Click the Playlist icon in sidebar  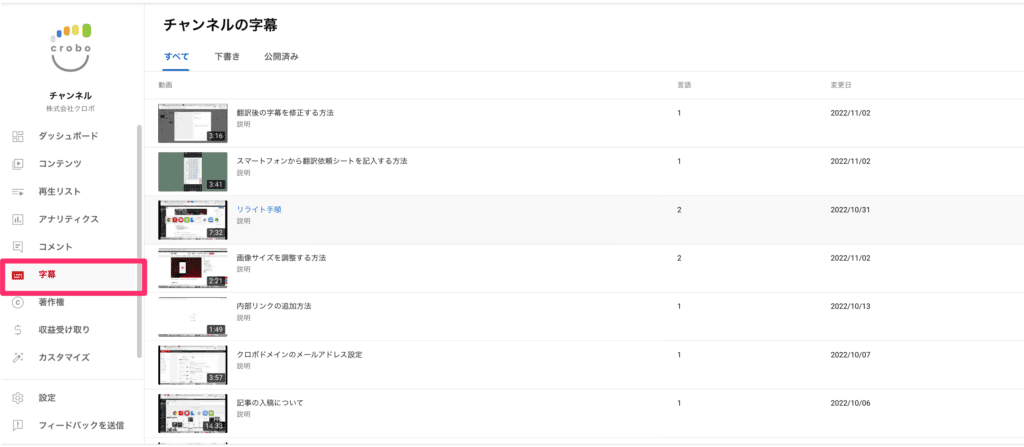[17, 191]
